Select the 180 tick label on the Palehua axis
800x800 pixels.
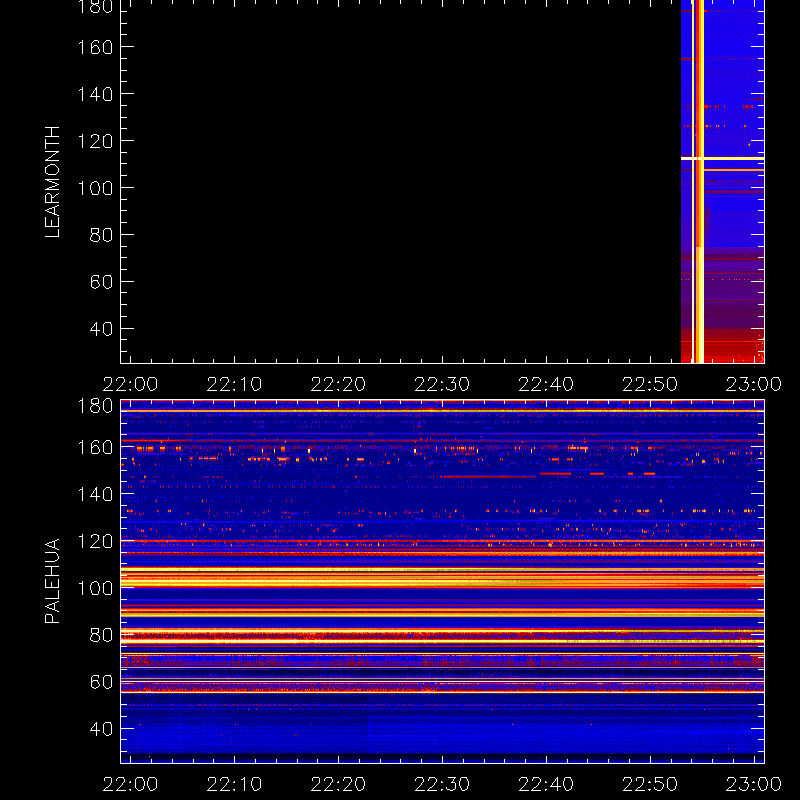[95, 406]
